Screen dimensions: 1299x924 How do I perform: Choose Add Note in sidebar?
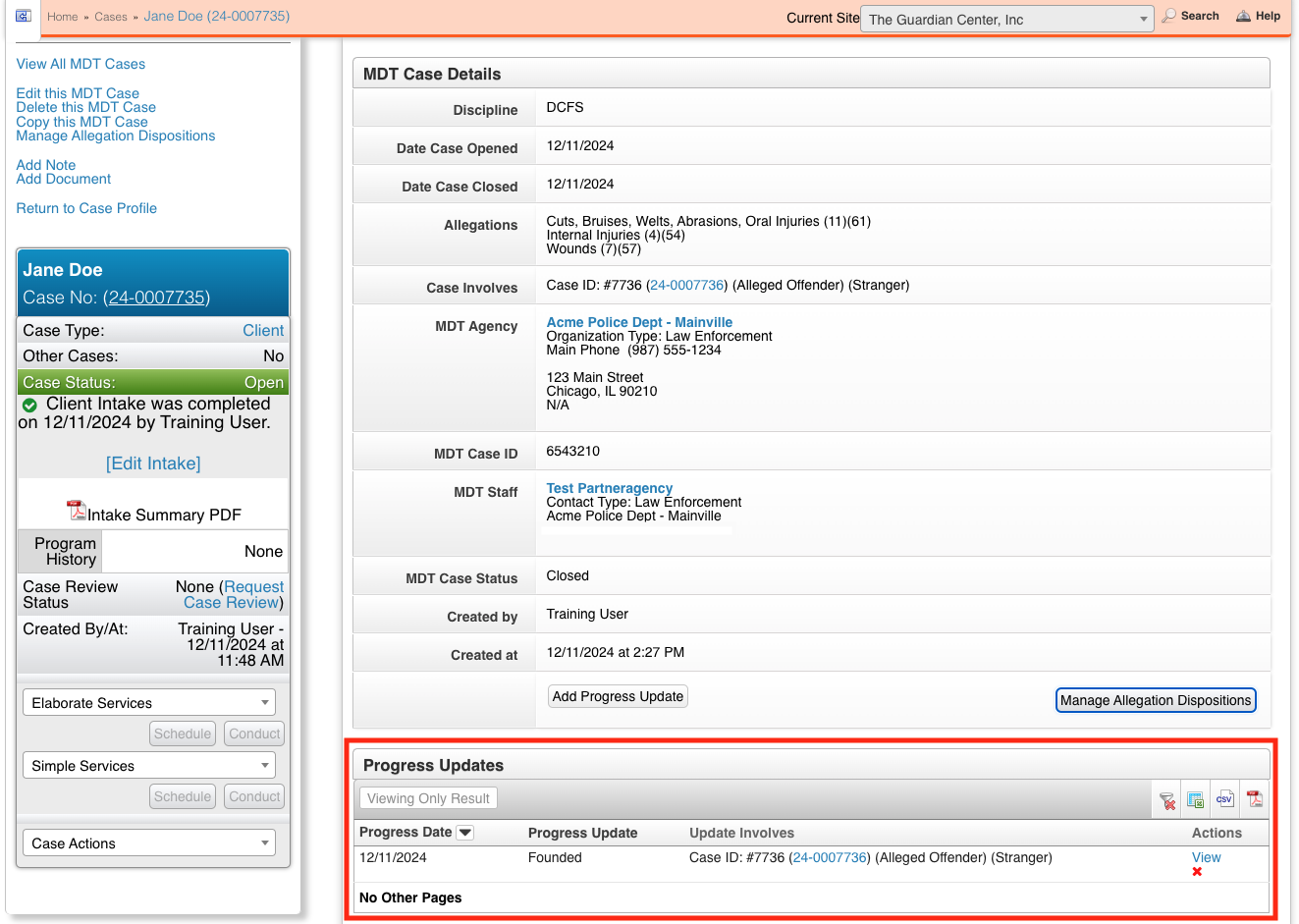click(46, 165)
